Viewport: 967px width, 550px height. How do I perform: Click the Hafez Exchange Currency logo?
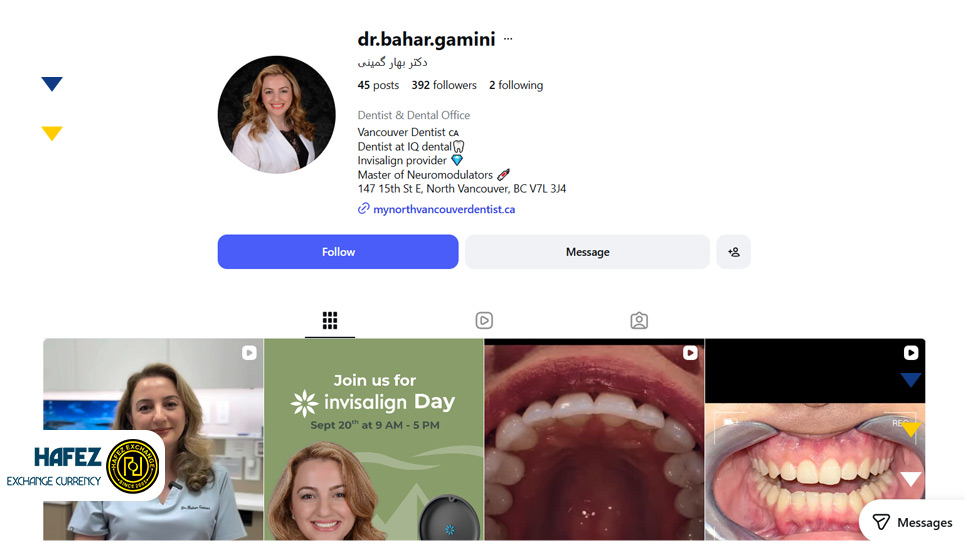point(83,466)
